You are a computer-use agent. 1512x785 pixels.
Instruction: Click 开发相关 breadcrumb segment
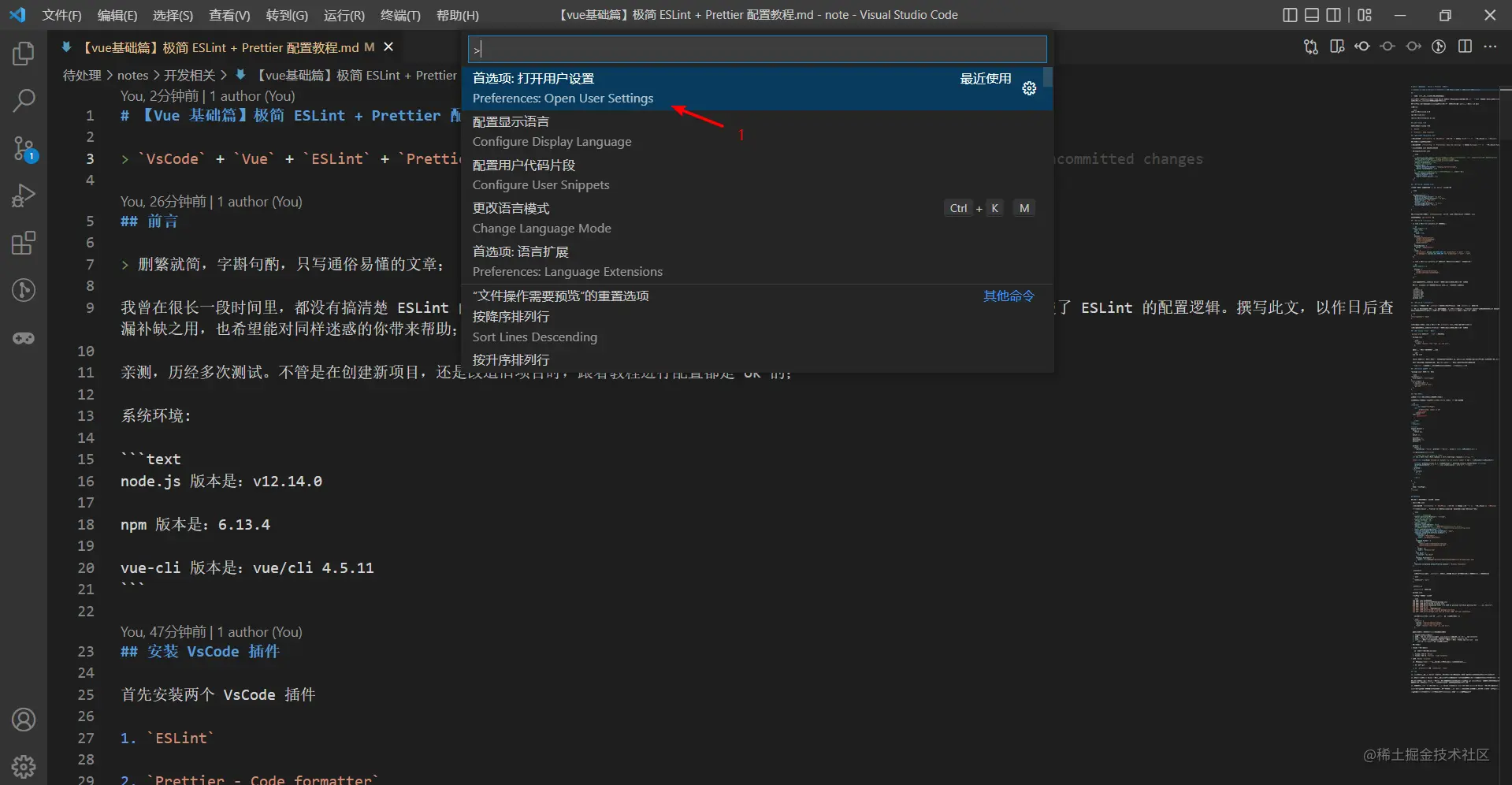(x=189, y=75)
